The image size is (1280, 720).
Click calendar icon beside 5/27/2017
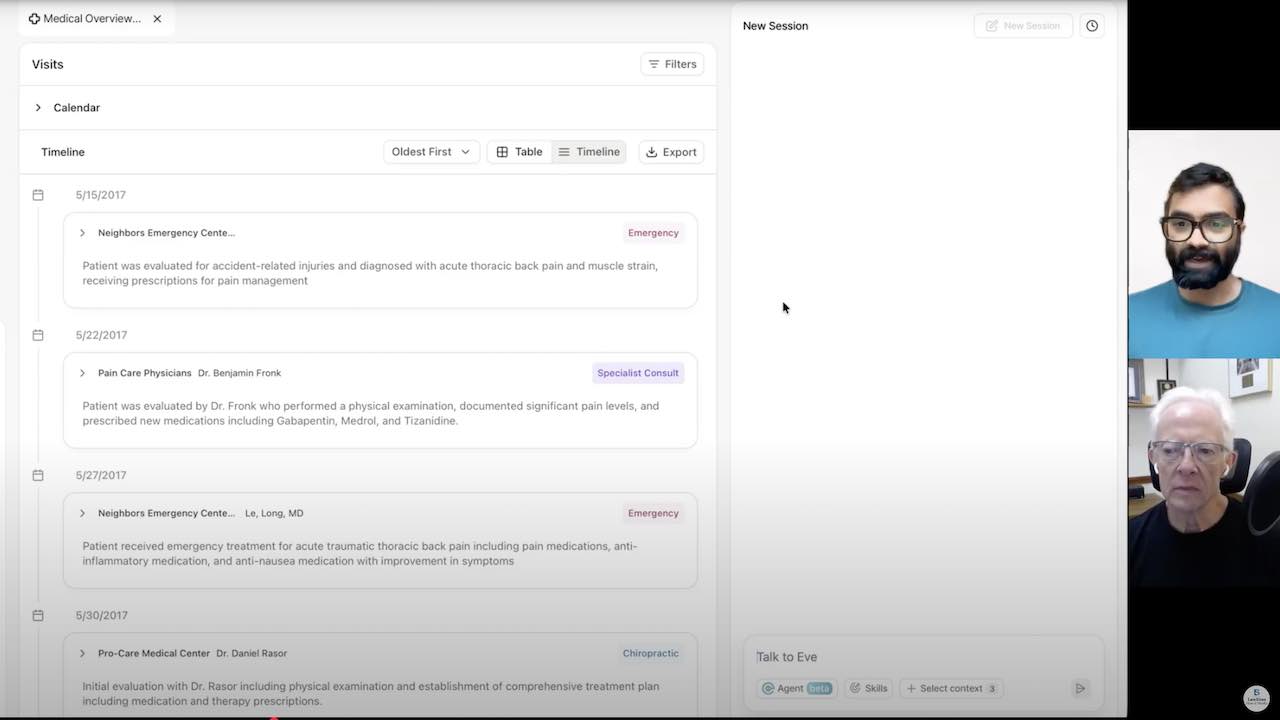coord(38,475)
